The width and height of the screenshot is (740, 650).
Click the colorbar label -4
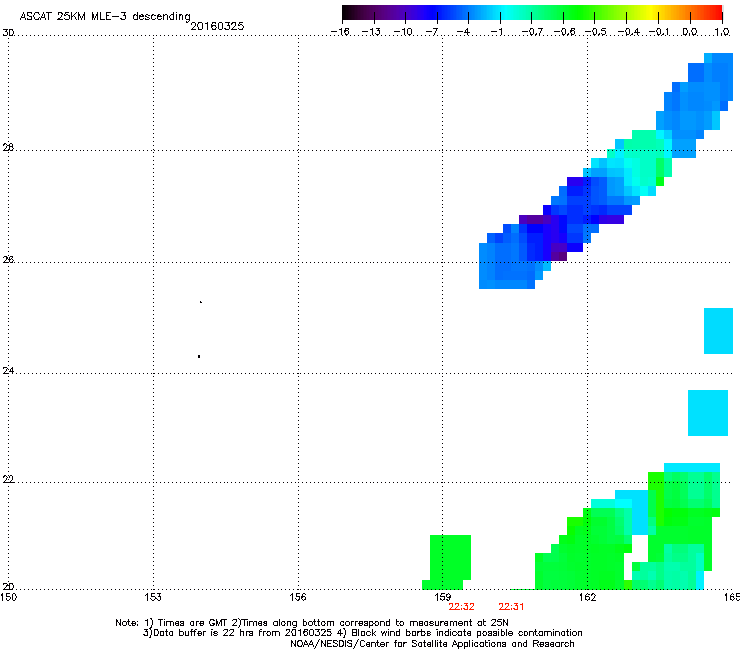[x=464, y=32]
